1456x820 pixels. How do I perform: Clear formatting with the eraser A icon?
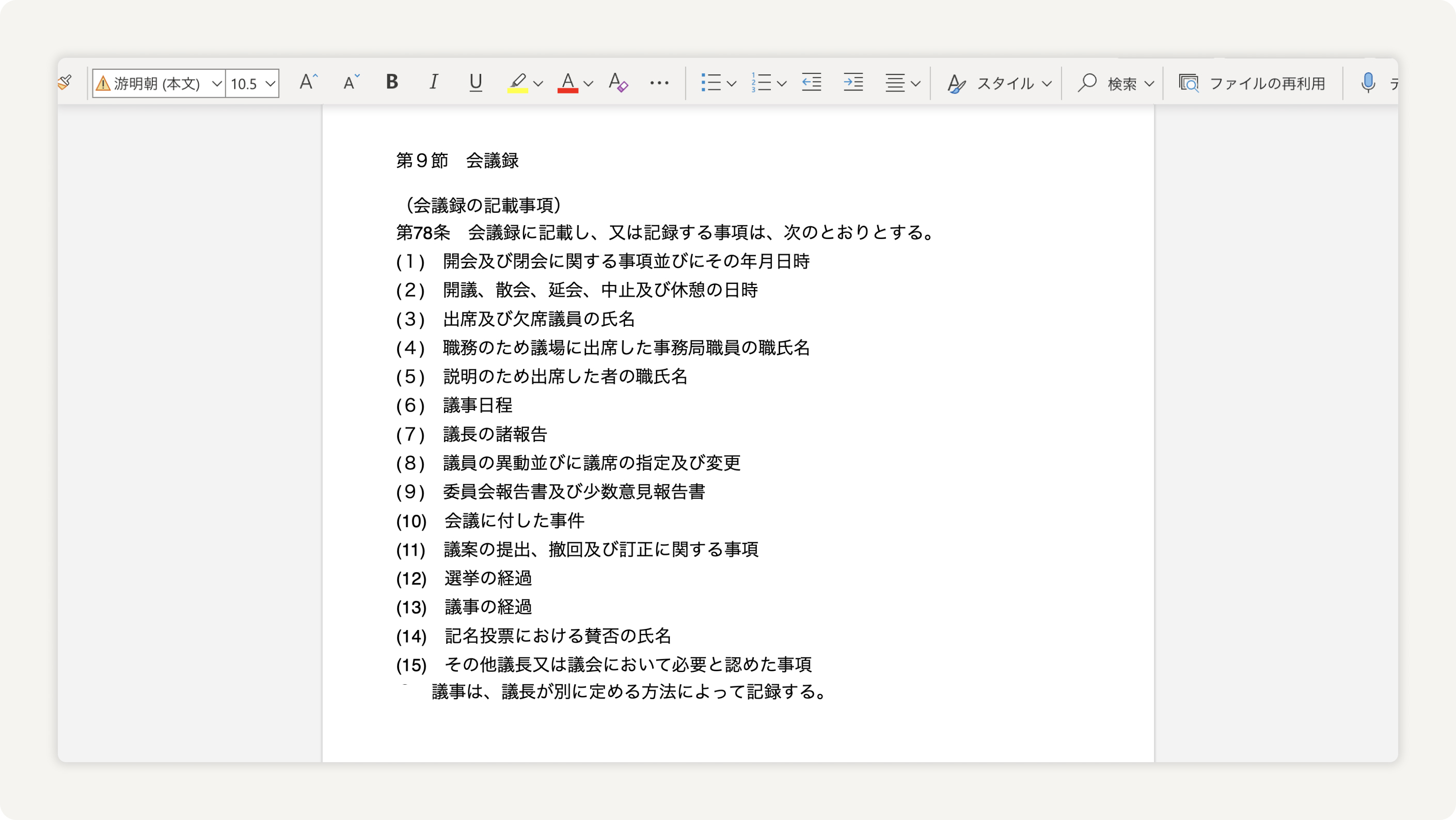(x=617, y=83)
